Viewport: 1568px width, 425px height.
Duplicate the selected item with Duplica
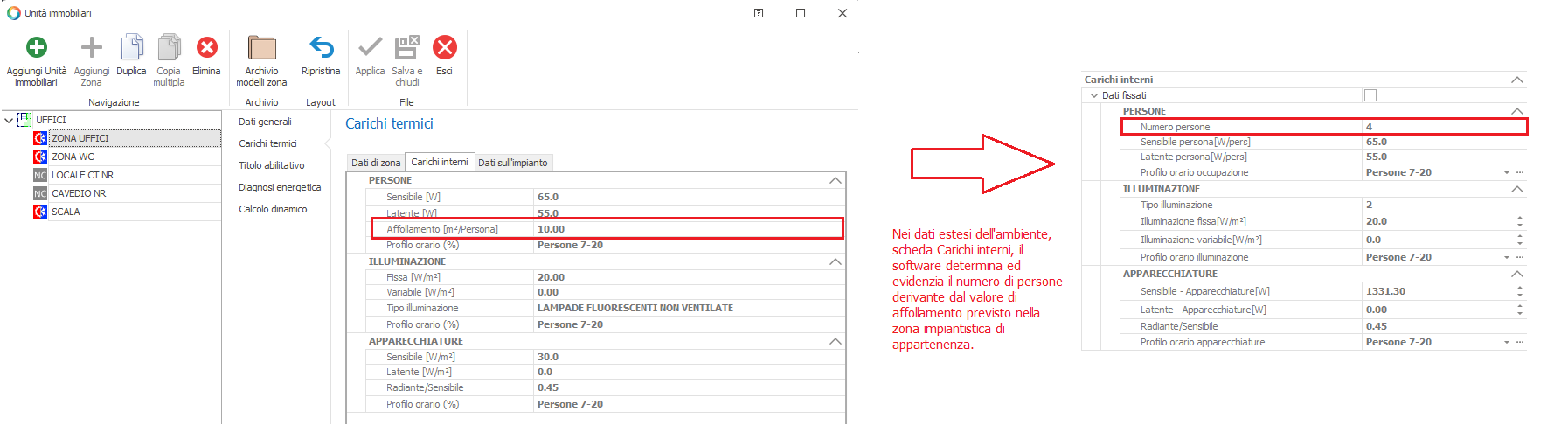coord(131,48)
